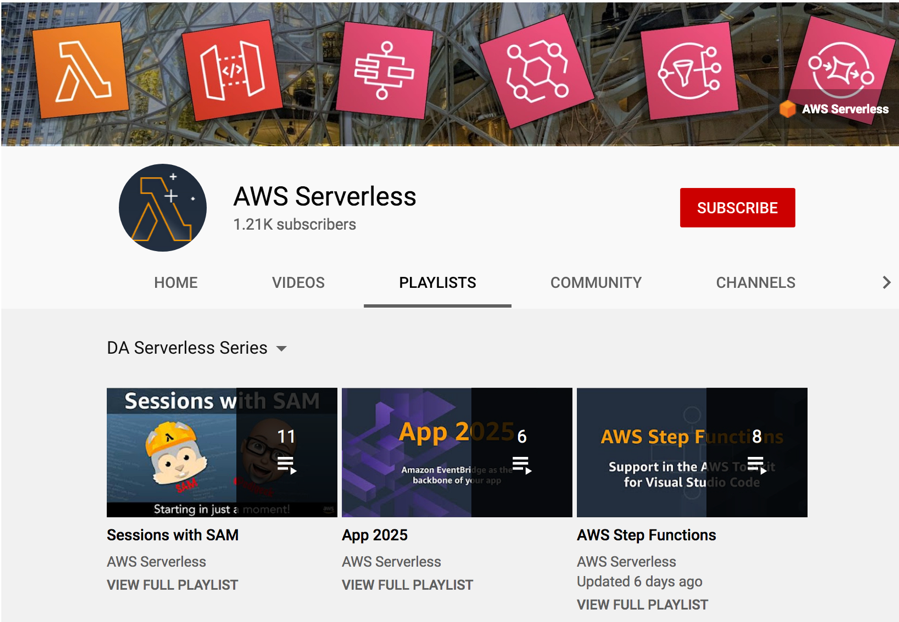
Task: Click AWS Serverless under Sessions with SAM
Action: (157, 562)
